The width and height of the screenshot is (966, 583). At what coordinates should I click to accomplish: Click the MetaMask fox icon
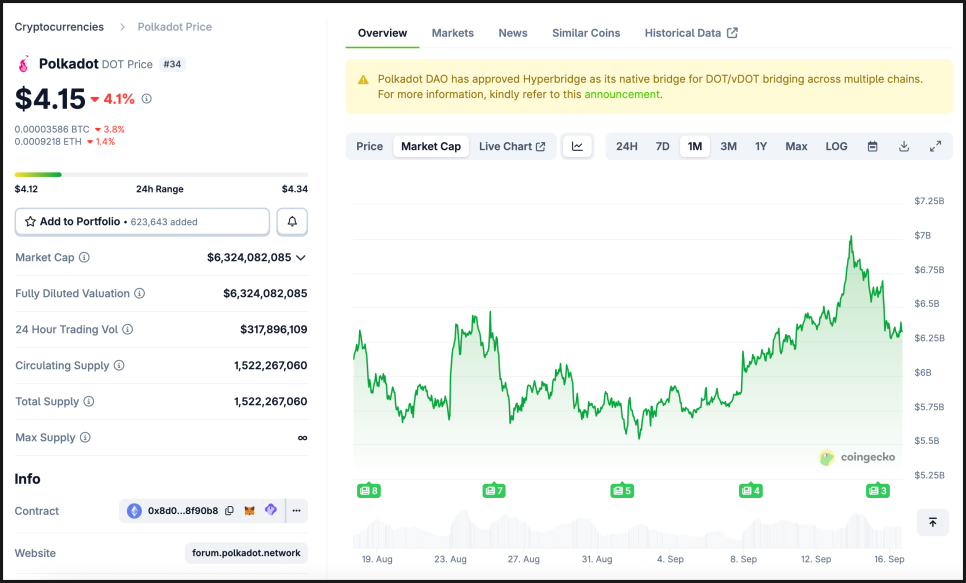point(250,511)
